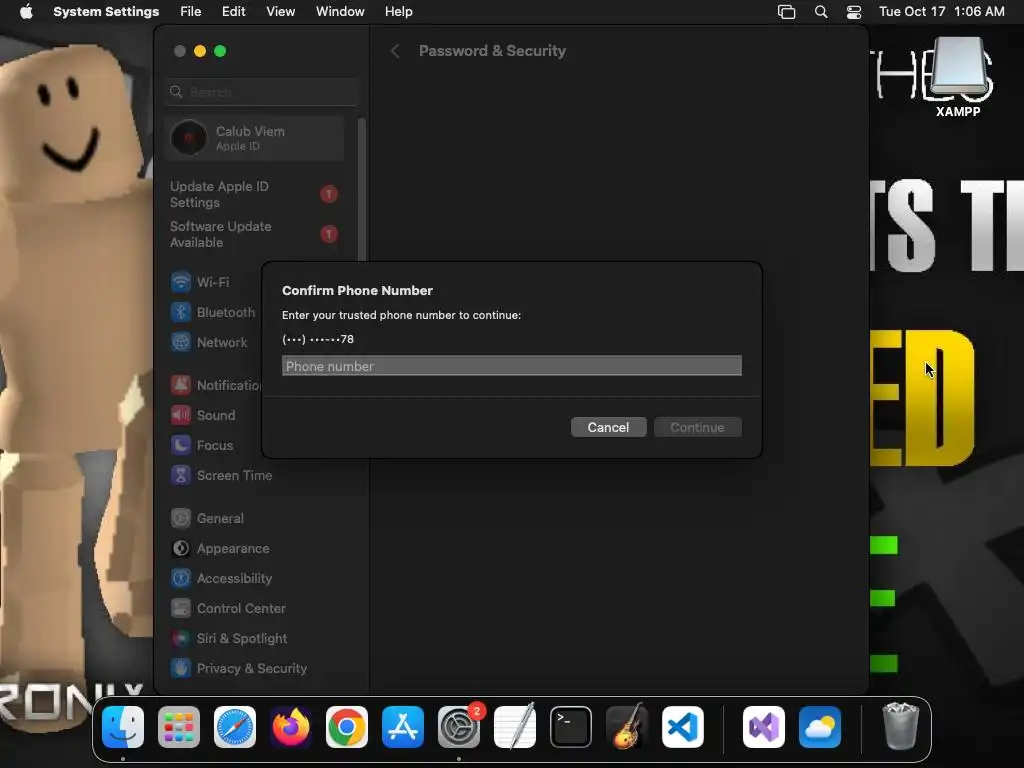
Task: Open Control Center in menu bar
Action: coord(854,12)
